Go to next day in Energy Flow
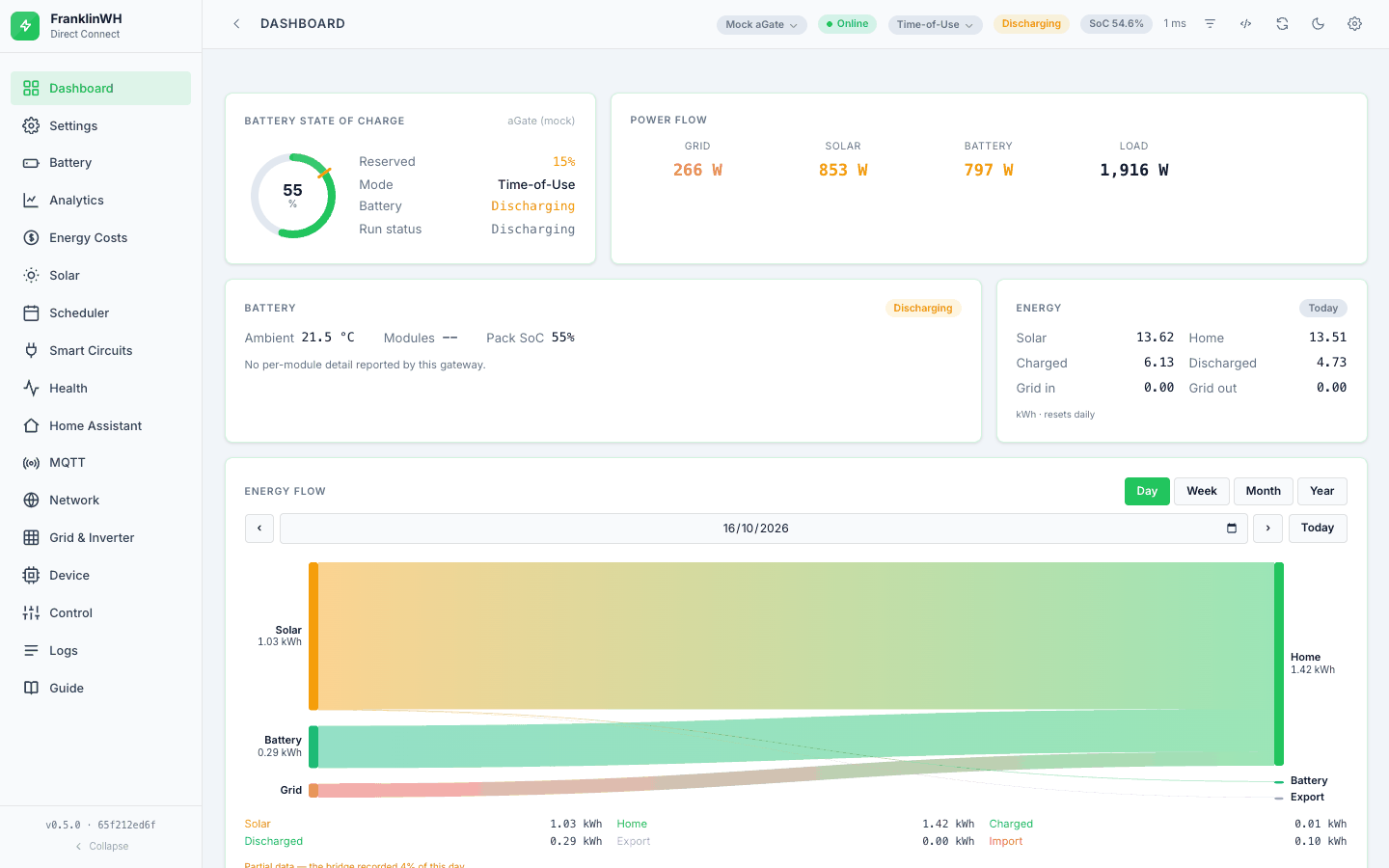This screenshot has width=1389, height=868. coord(1267,529)
